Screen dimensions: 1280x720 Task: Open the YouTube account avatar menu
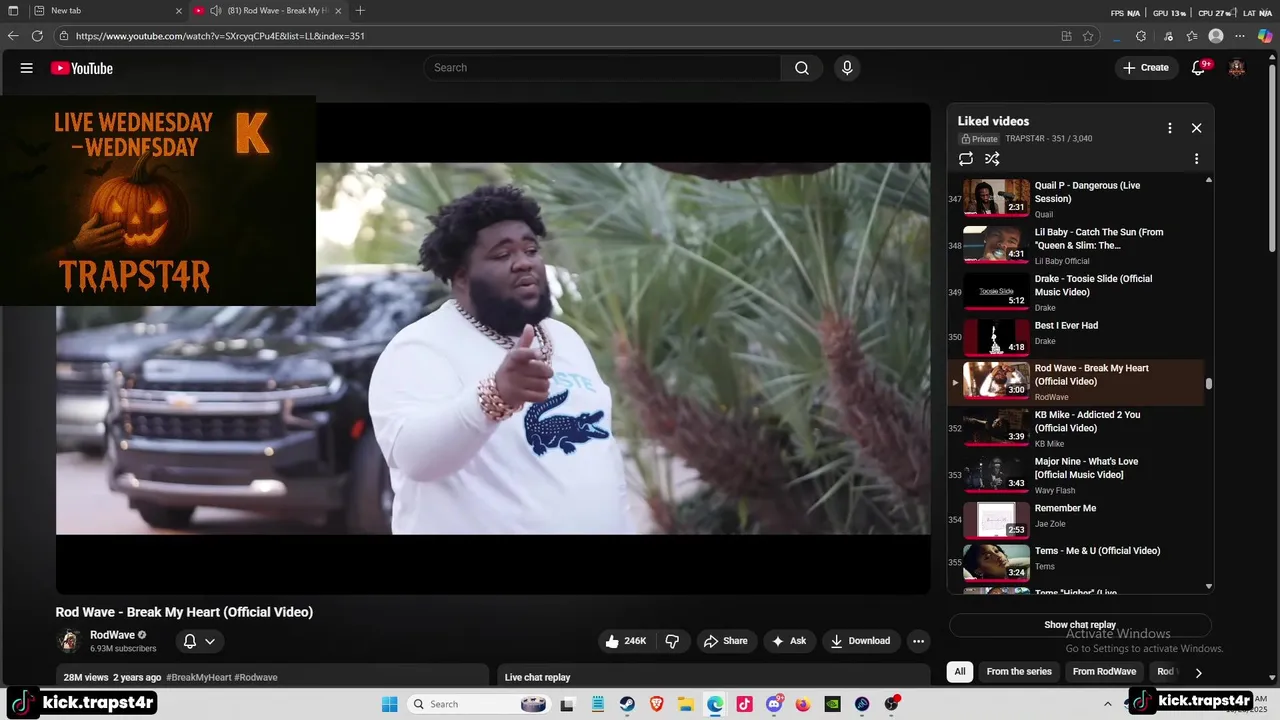point(1237,68)
